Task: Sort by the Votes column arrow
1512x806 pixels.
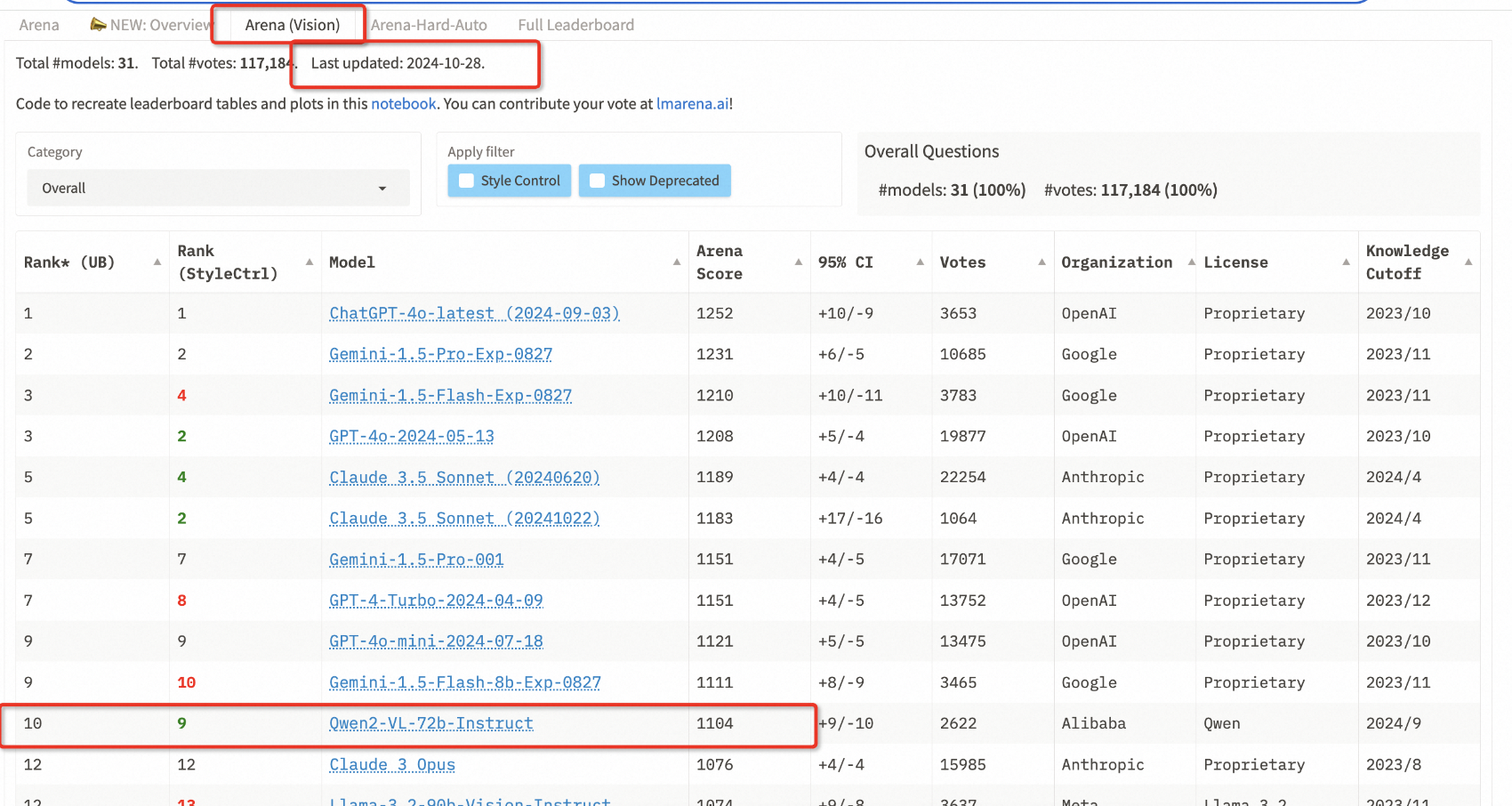Action: [x=1042, y=262]
